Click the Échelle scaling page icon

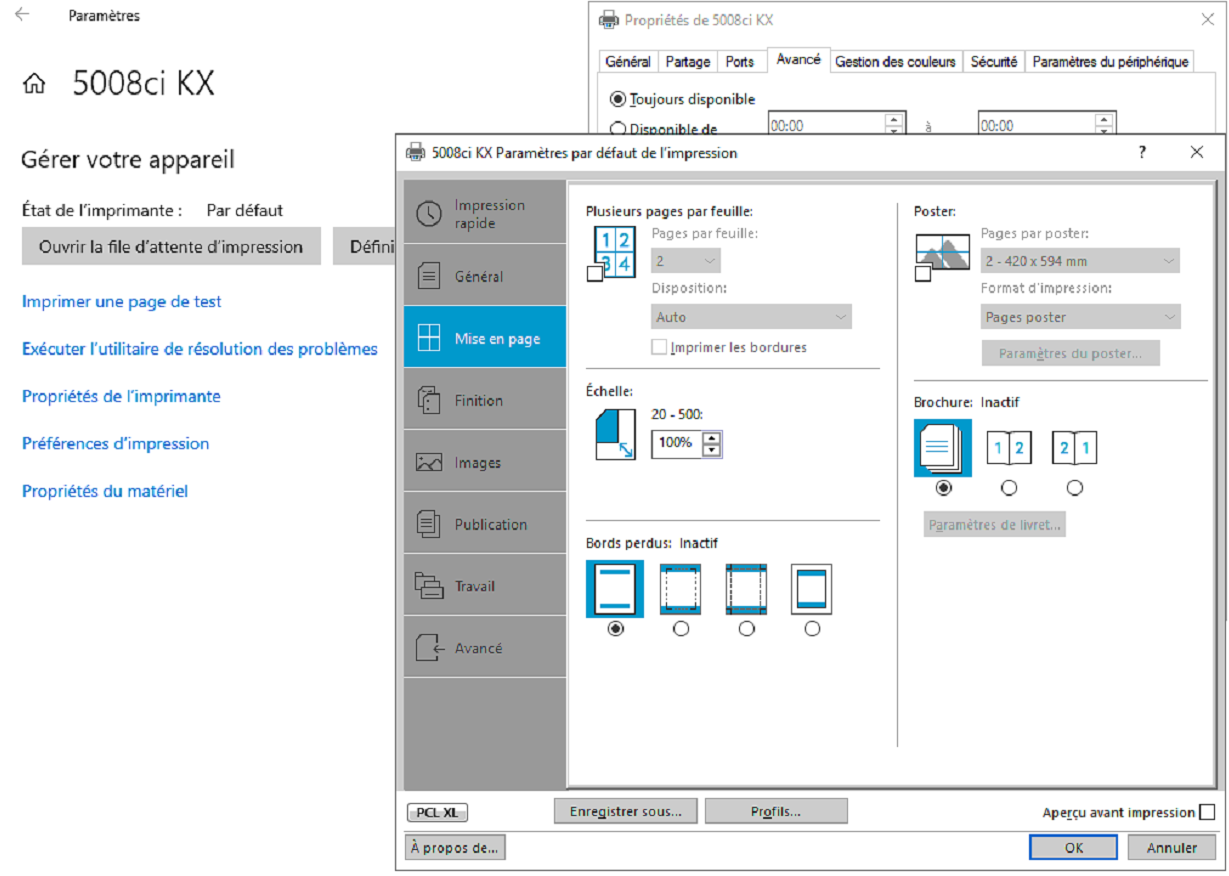(x=615, y=433)
